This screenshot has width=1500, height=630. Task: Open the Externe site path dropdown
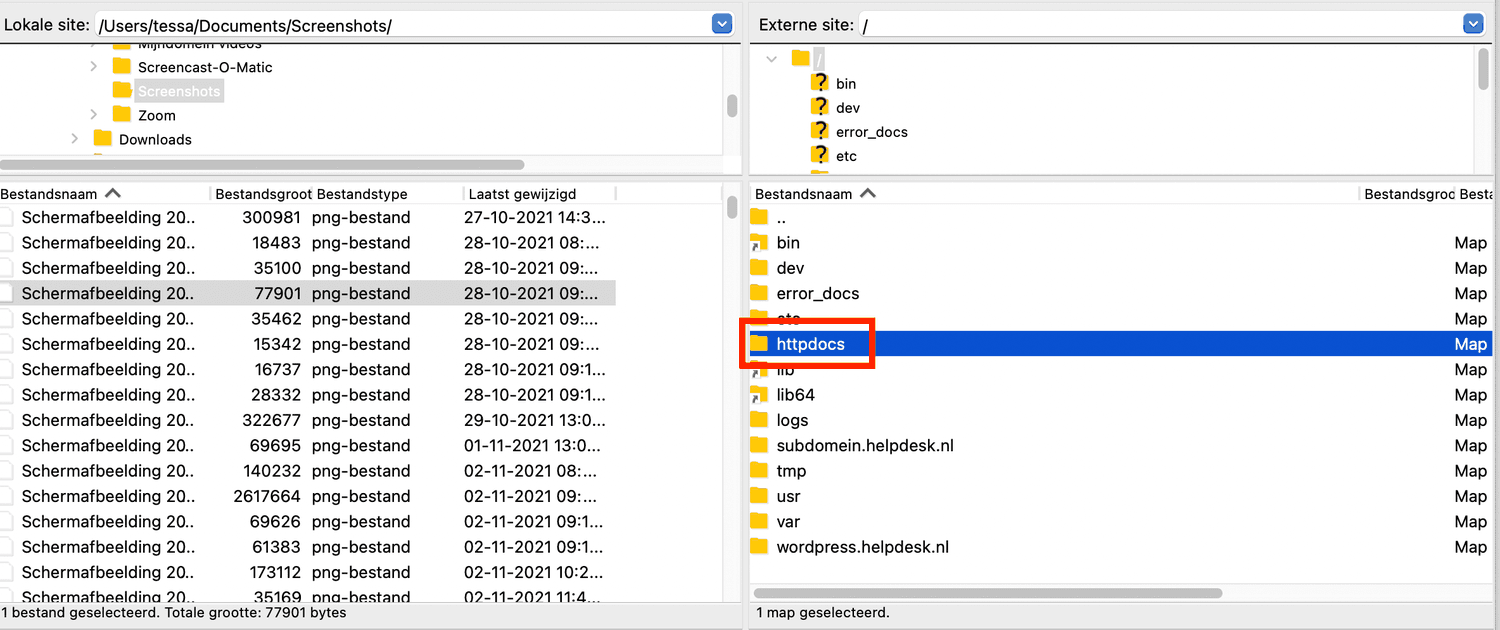tap(1472, 24)
